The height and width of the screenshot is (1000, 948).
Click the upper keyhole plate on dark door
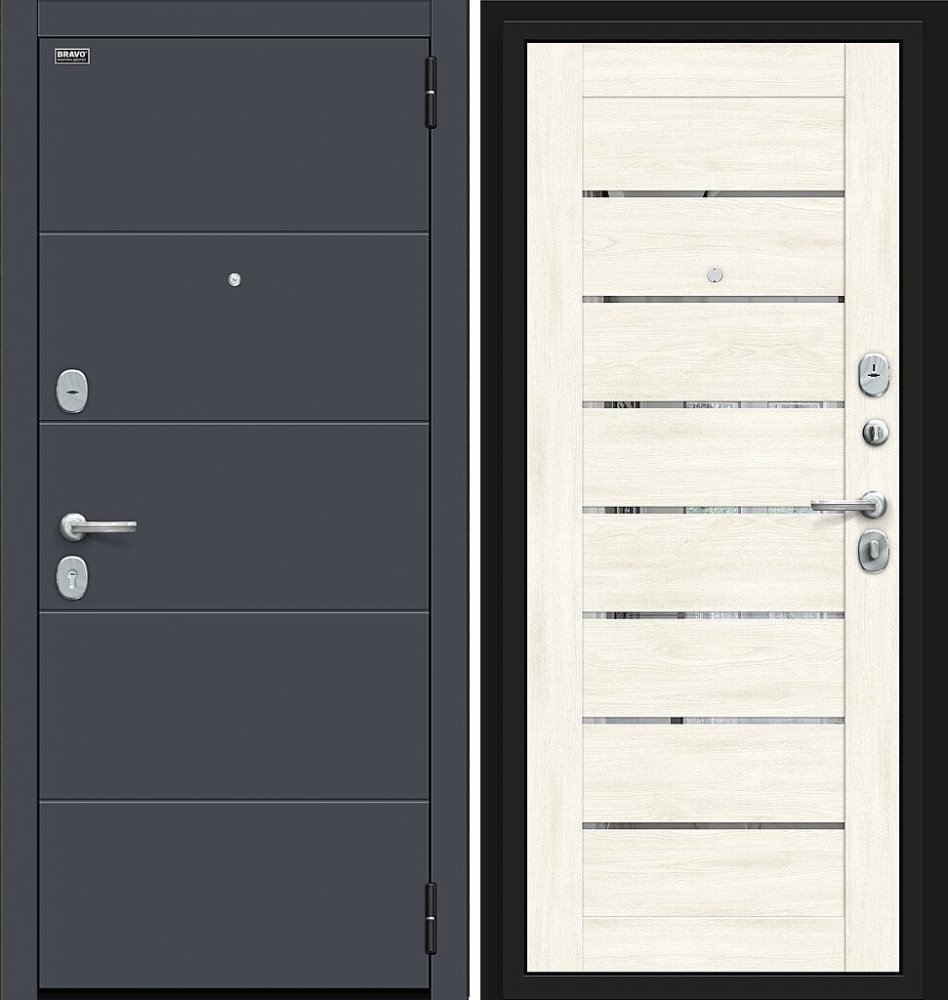click(71, 390)
